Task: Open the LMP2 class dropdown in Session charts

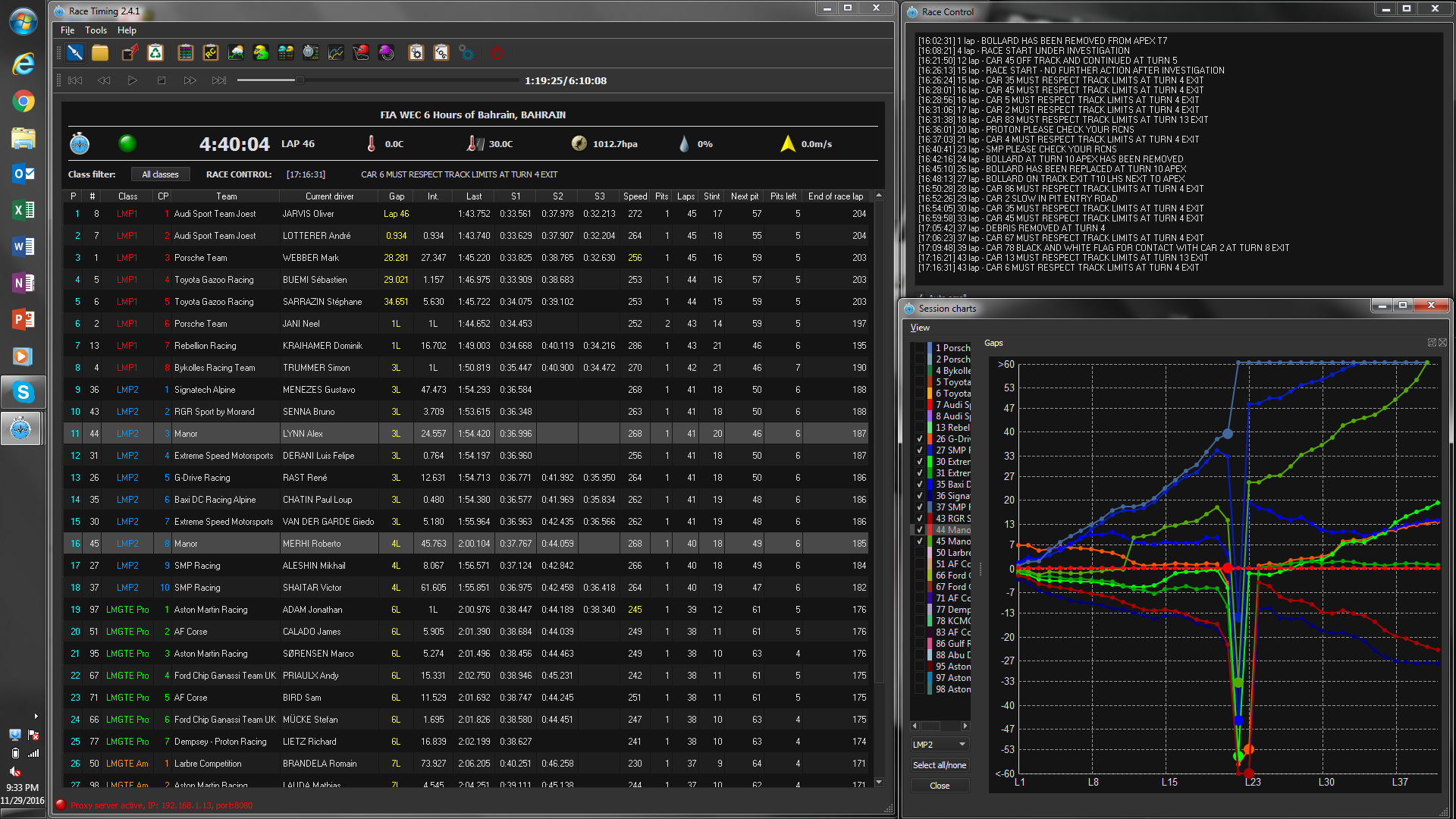Action: (940, 745)
